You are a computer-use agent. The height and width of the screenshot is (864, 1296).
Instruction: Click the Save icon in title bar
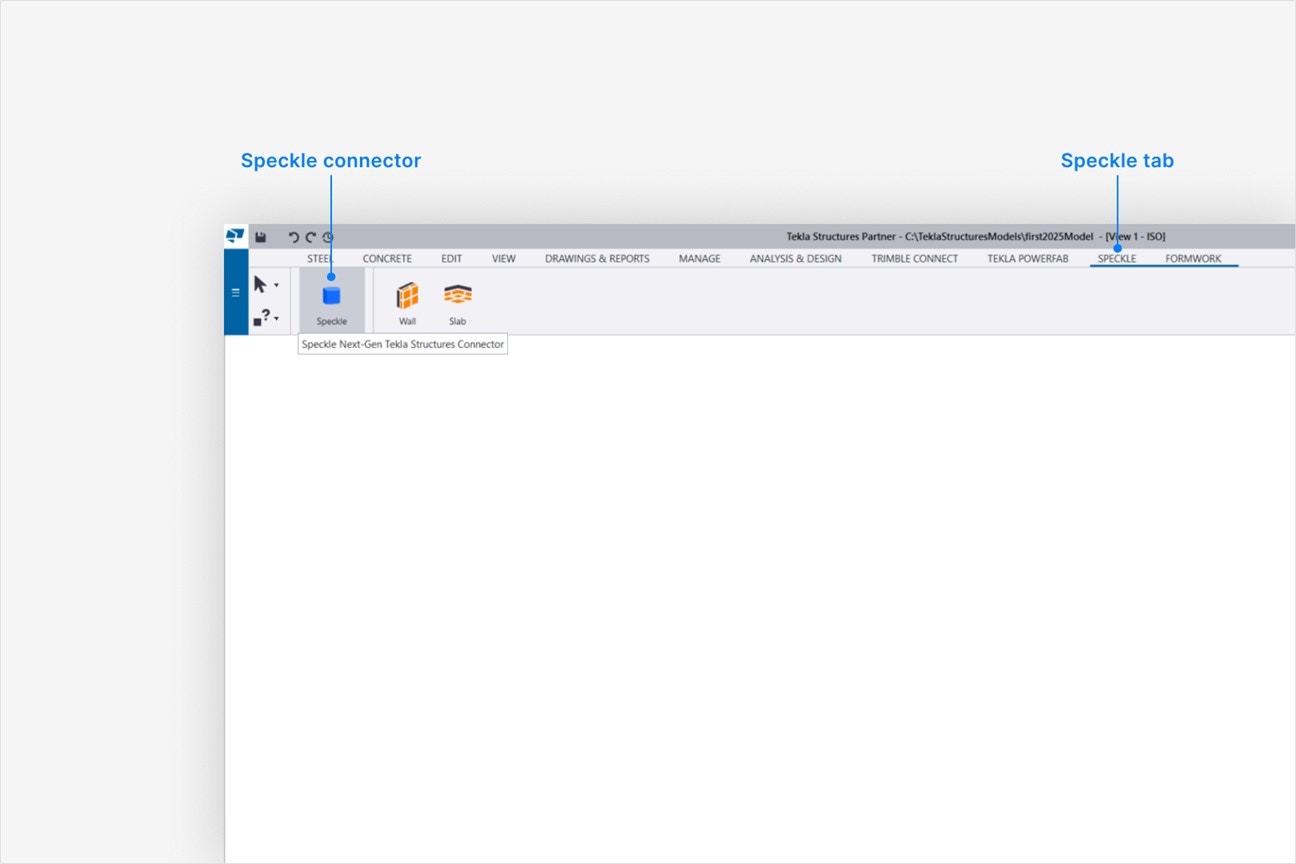click(x=261, y=237)
